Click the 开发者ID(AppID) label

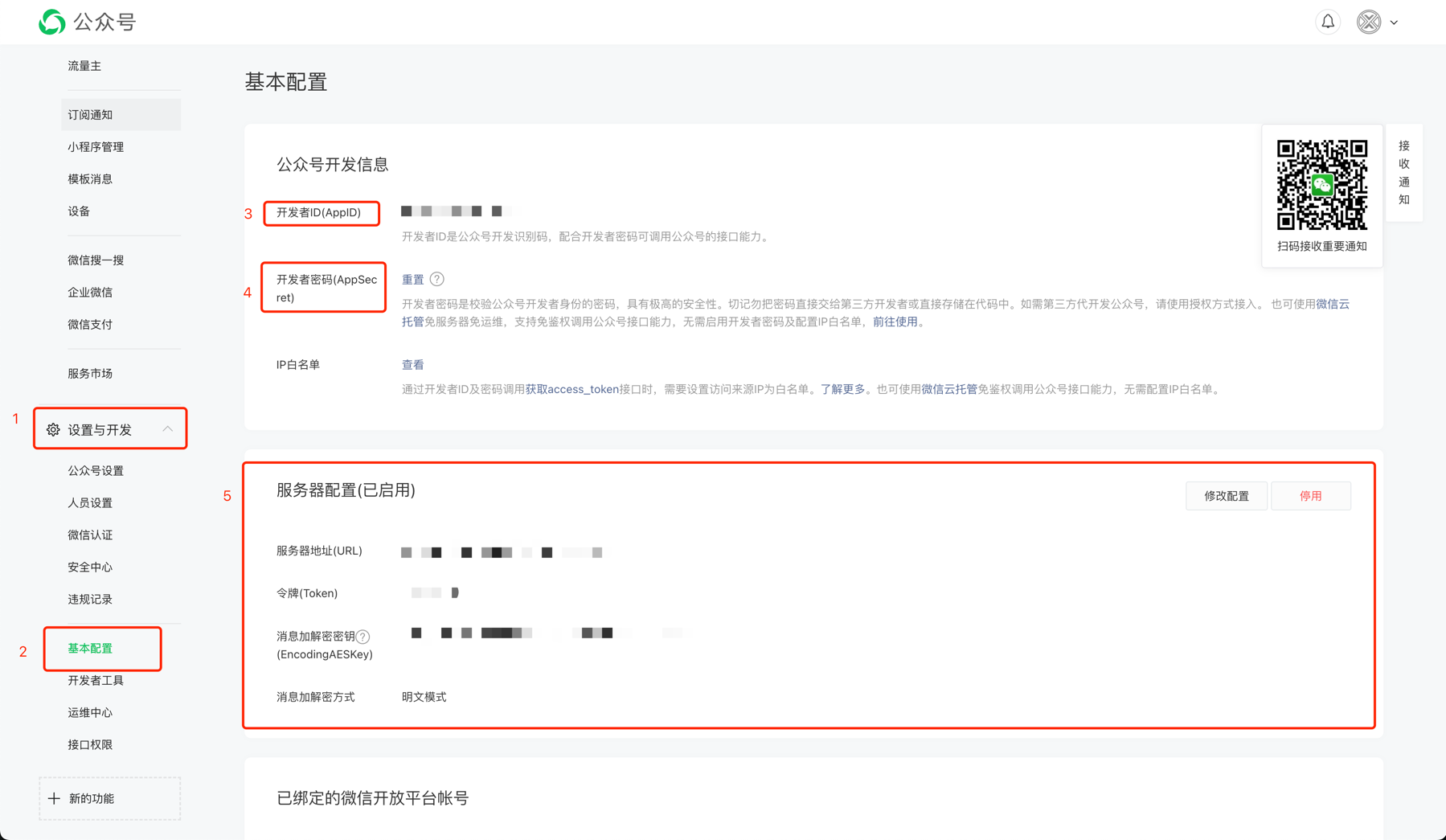coord(318,213)
